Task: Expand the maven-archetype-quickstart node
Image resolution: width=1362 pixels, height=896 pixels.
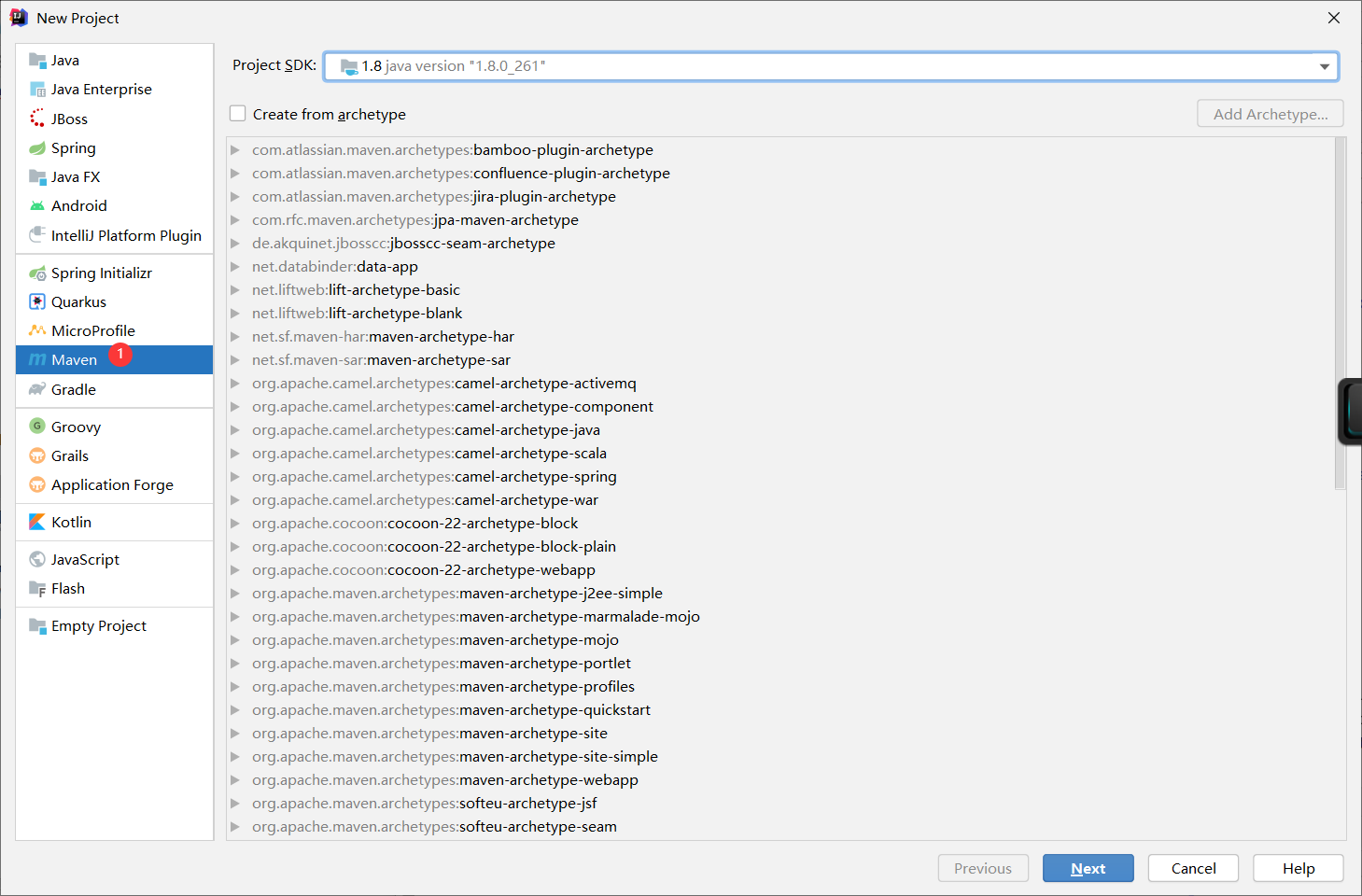Action: [235, 710]
